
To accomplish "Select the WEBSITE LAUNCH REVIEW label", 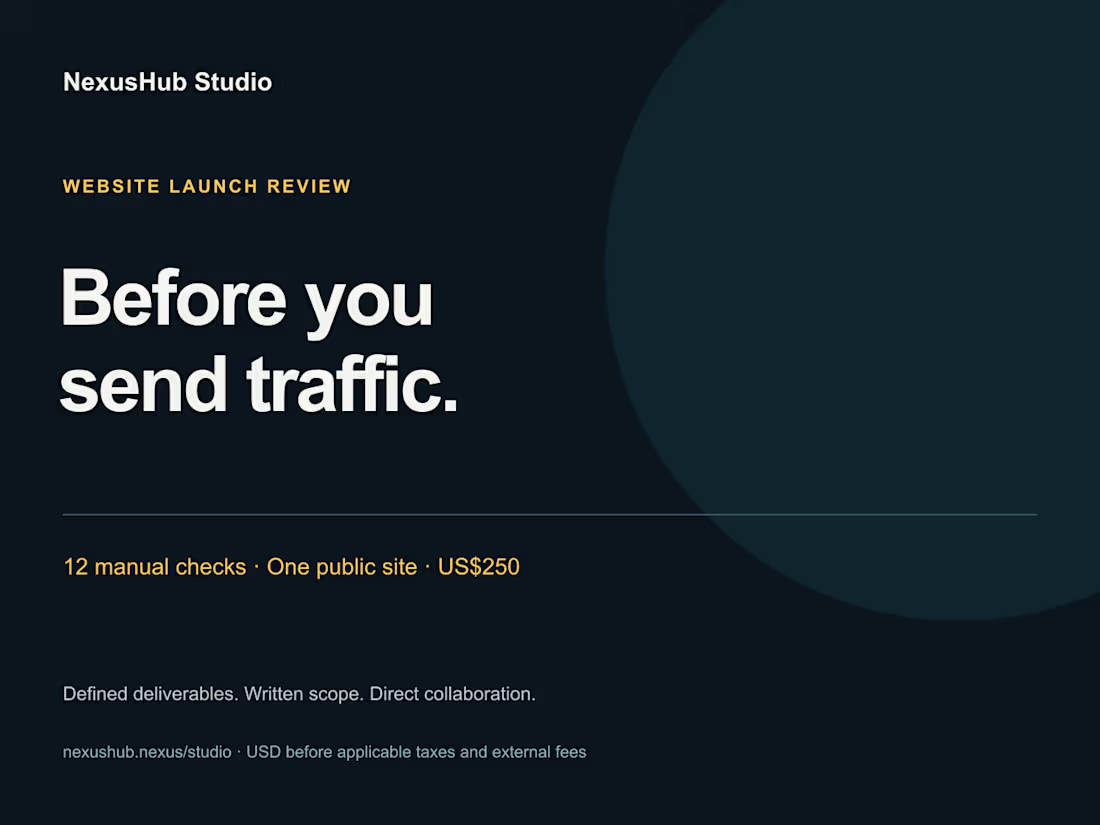I will tap(207, 187).
